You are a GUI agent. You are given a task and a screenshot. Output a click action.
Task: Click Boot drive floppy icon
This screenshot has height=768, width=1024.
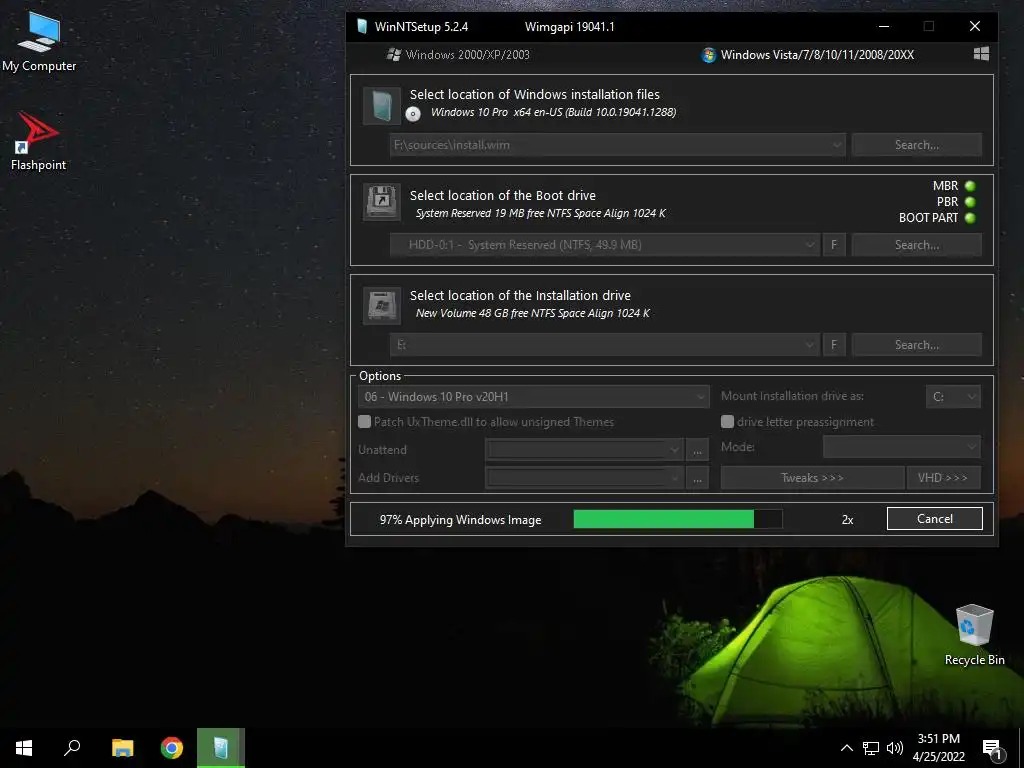pyautogui.click(x=381, y=201)
